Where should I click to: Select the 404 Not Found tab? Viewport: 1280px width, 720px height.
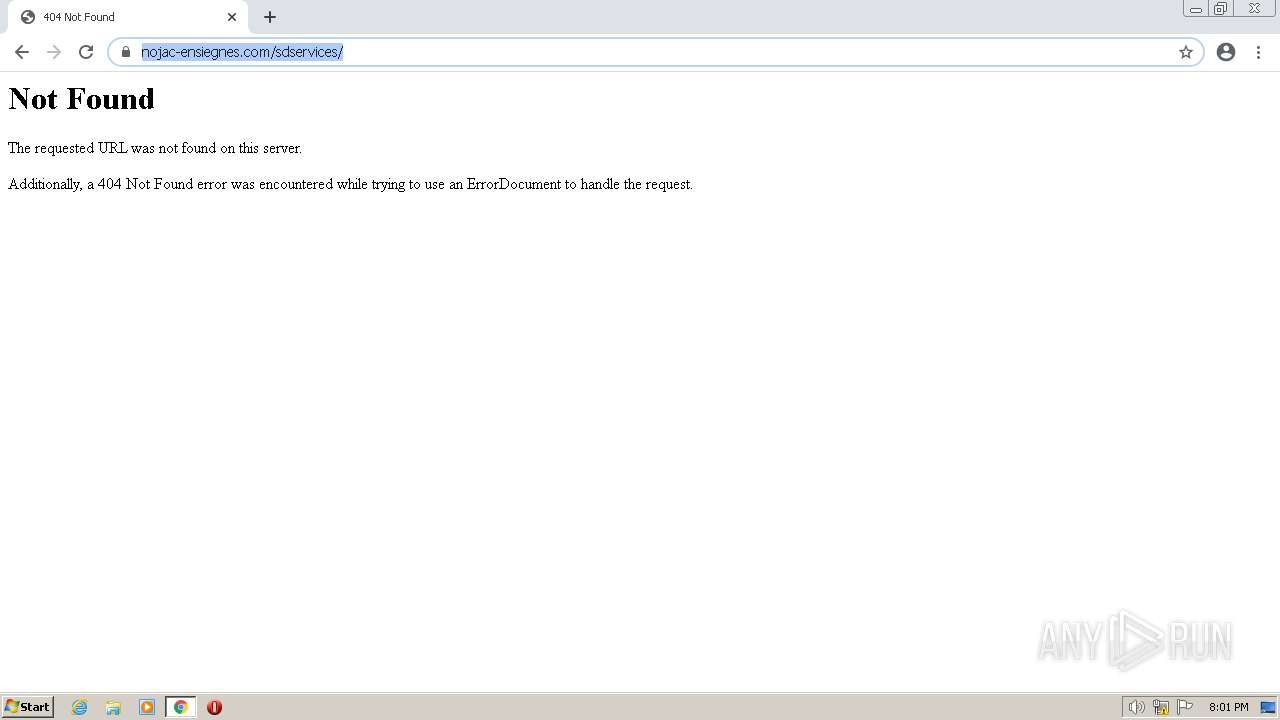(x=128, y=17)
